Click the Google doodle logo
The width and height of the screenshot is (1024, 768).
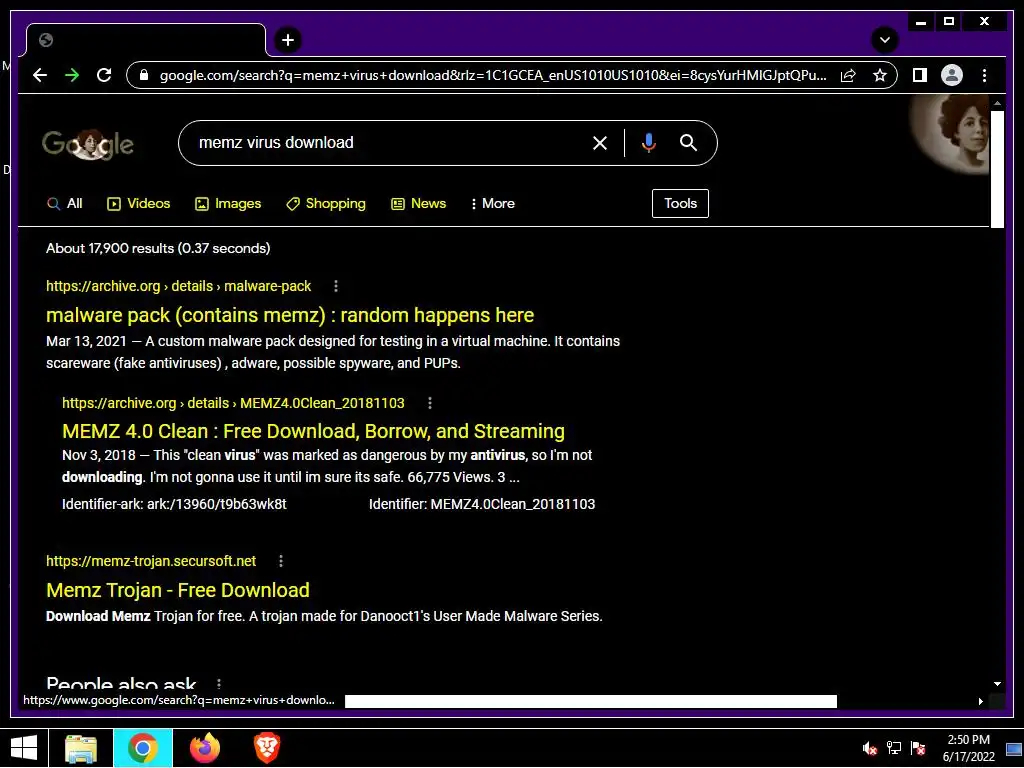pos(88,143)
